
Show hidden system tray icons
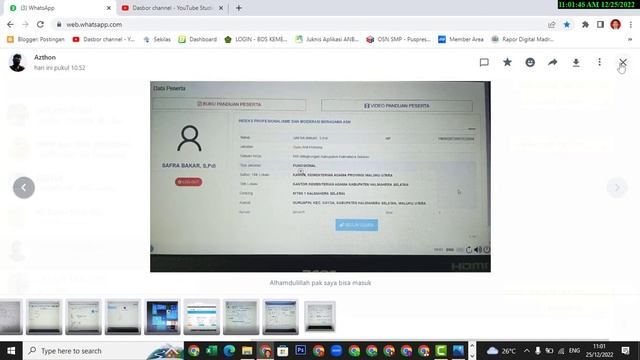pos(527,351)
